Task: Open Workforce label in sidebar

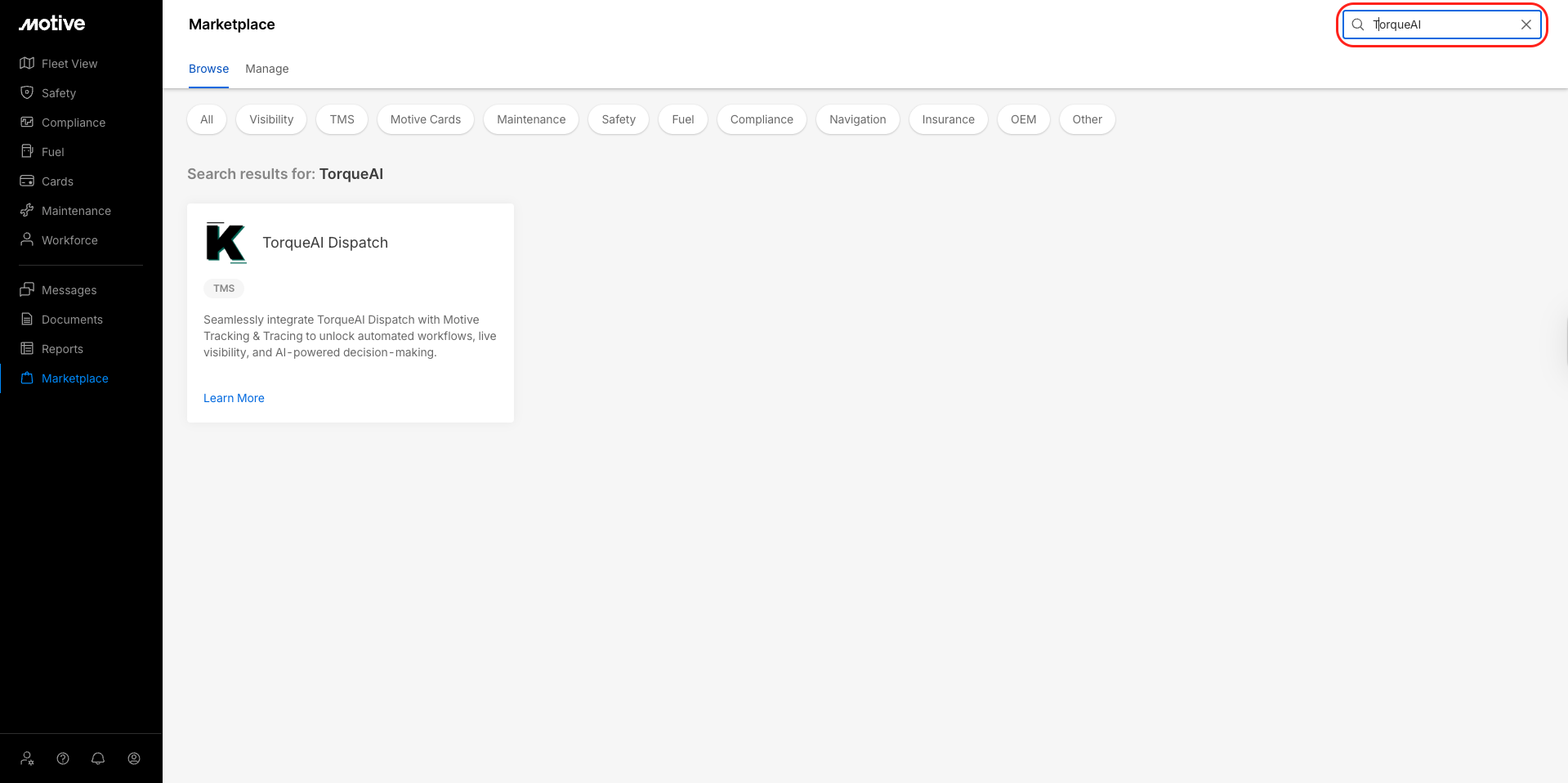Action: tap(69, 240)
